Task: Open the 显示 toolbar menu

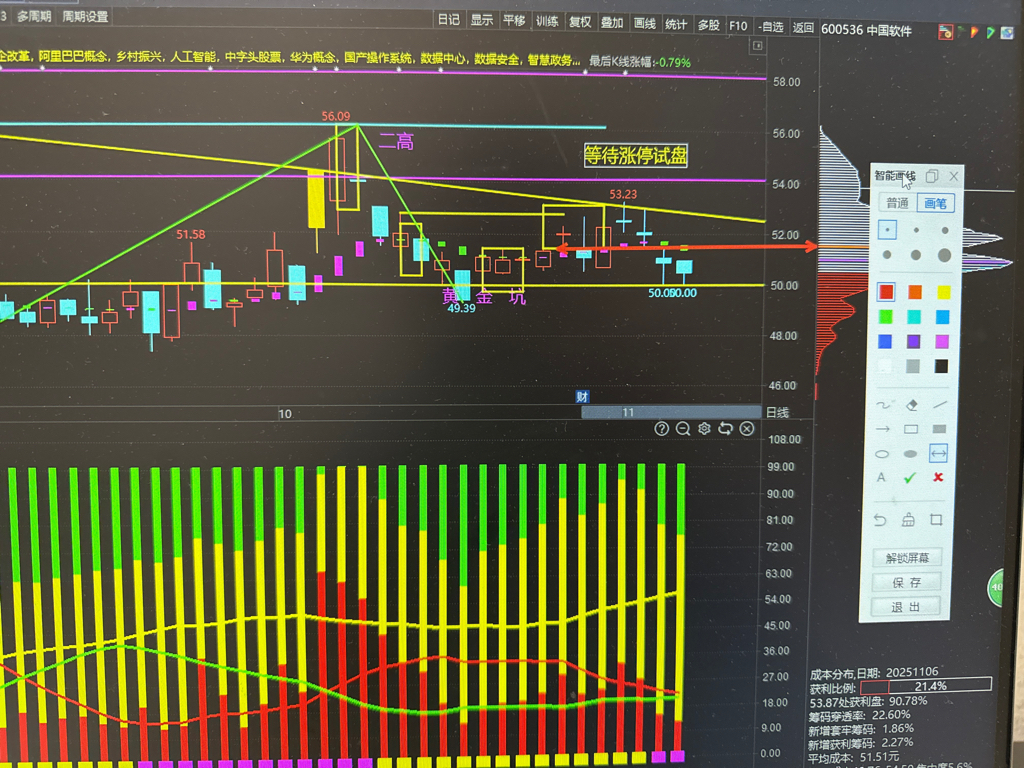Action: point(482,20)
